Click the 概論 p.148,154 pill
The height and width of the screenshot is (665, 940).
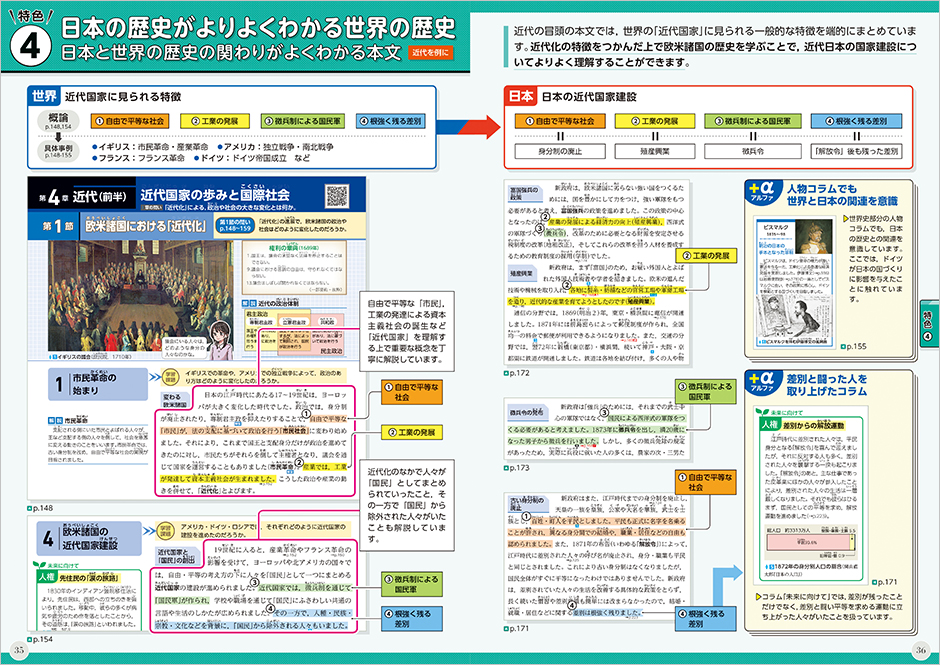(58, 120)
